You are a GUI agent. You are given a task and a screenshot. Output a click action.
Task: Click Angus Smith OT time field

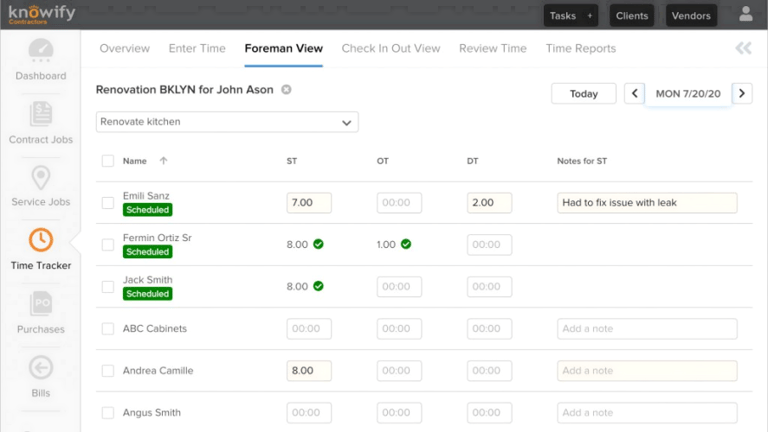(x=399, y=413)
